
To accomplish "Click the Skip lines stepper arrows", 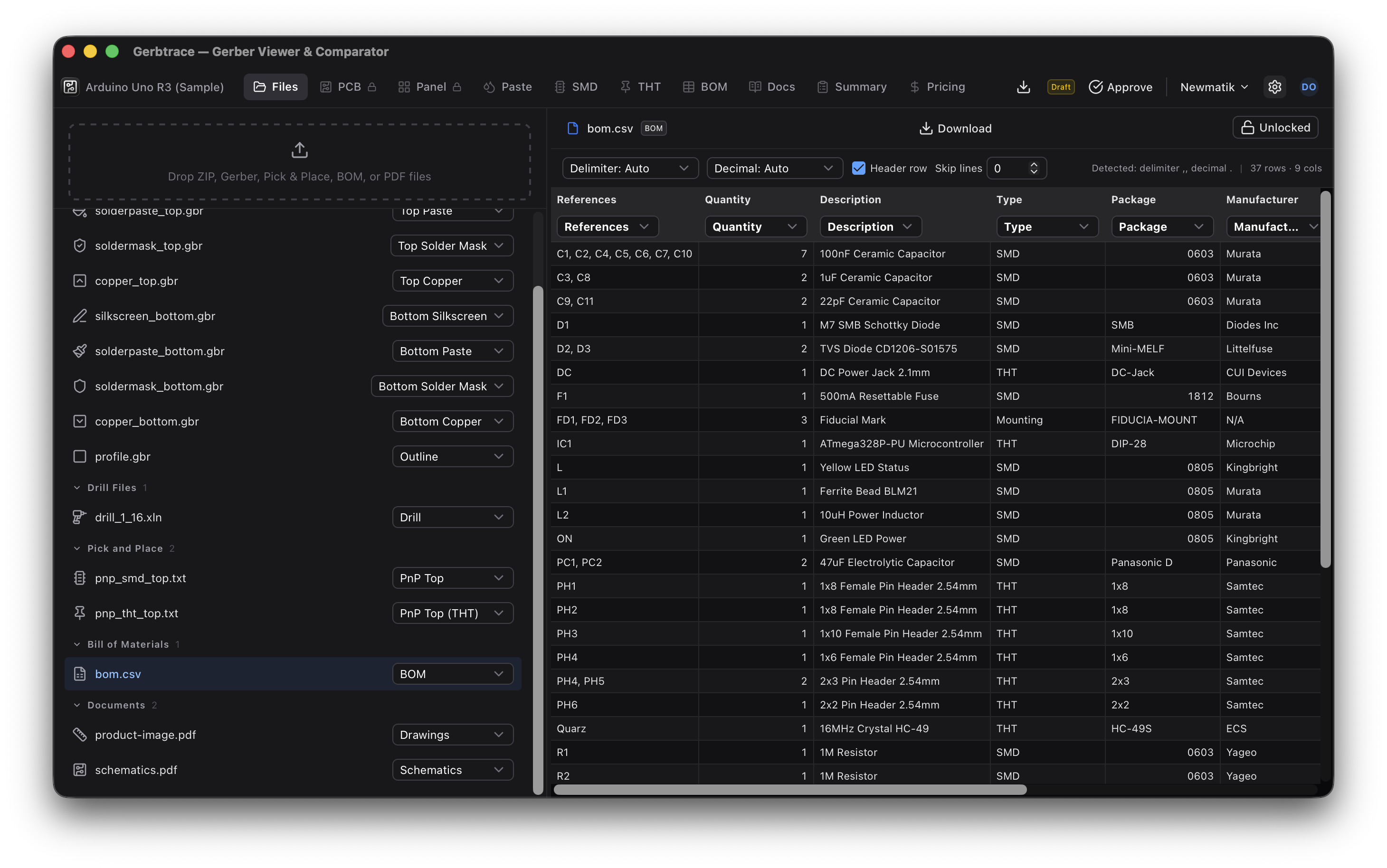I will (x=1034, y=168).
